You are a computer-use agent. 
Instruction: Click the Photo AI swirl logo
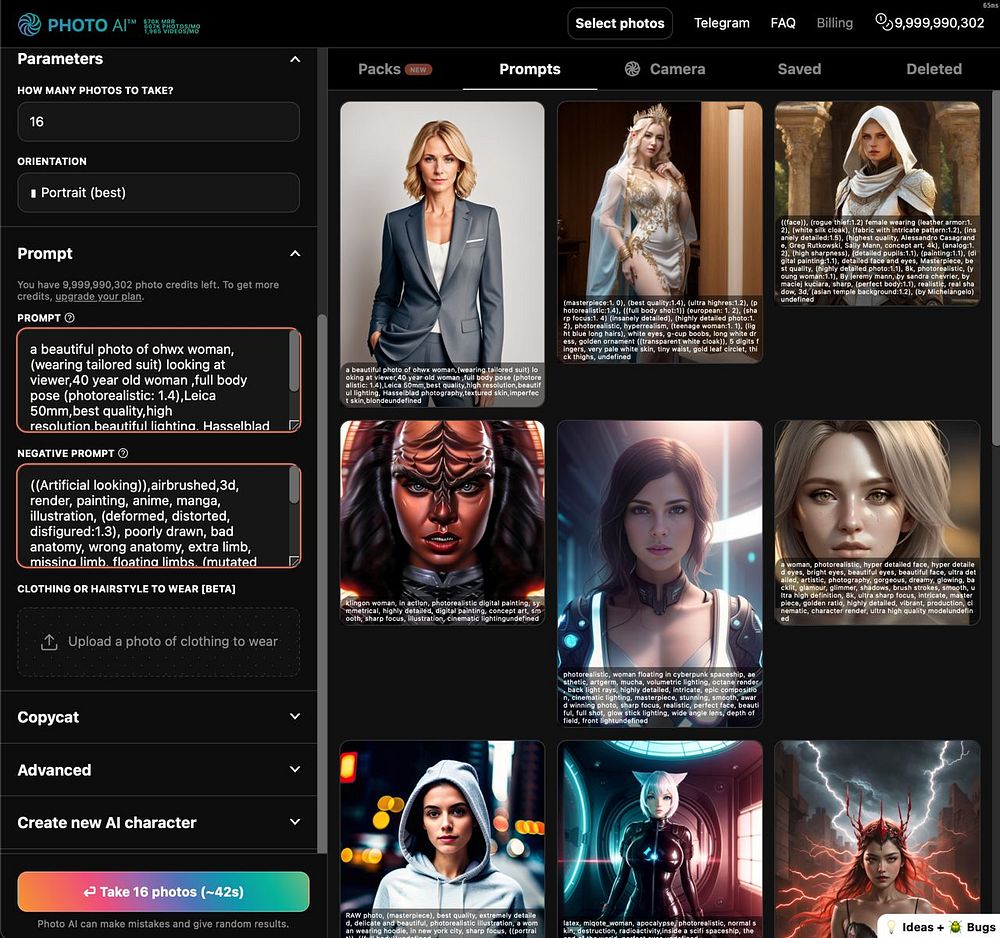[x=29, y=24]
